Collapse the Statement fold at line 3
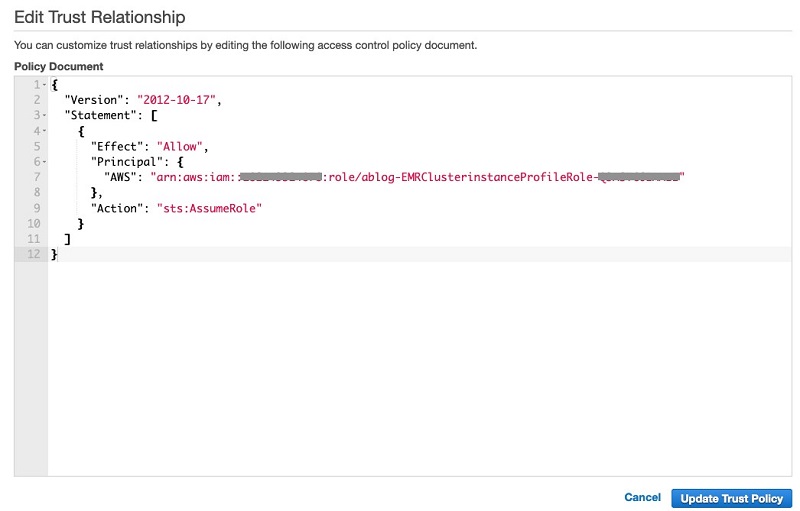This screenshot has height=511, width=800. (45, 116)
